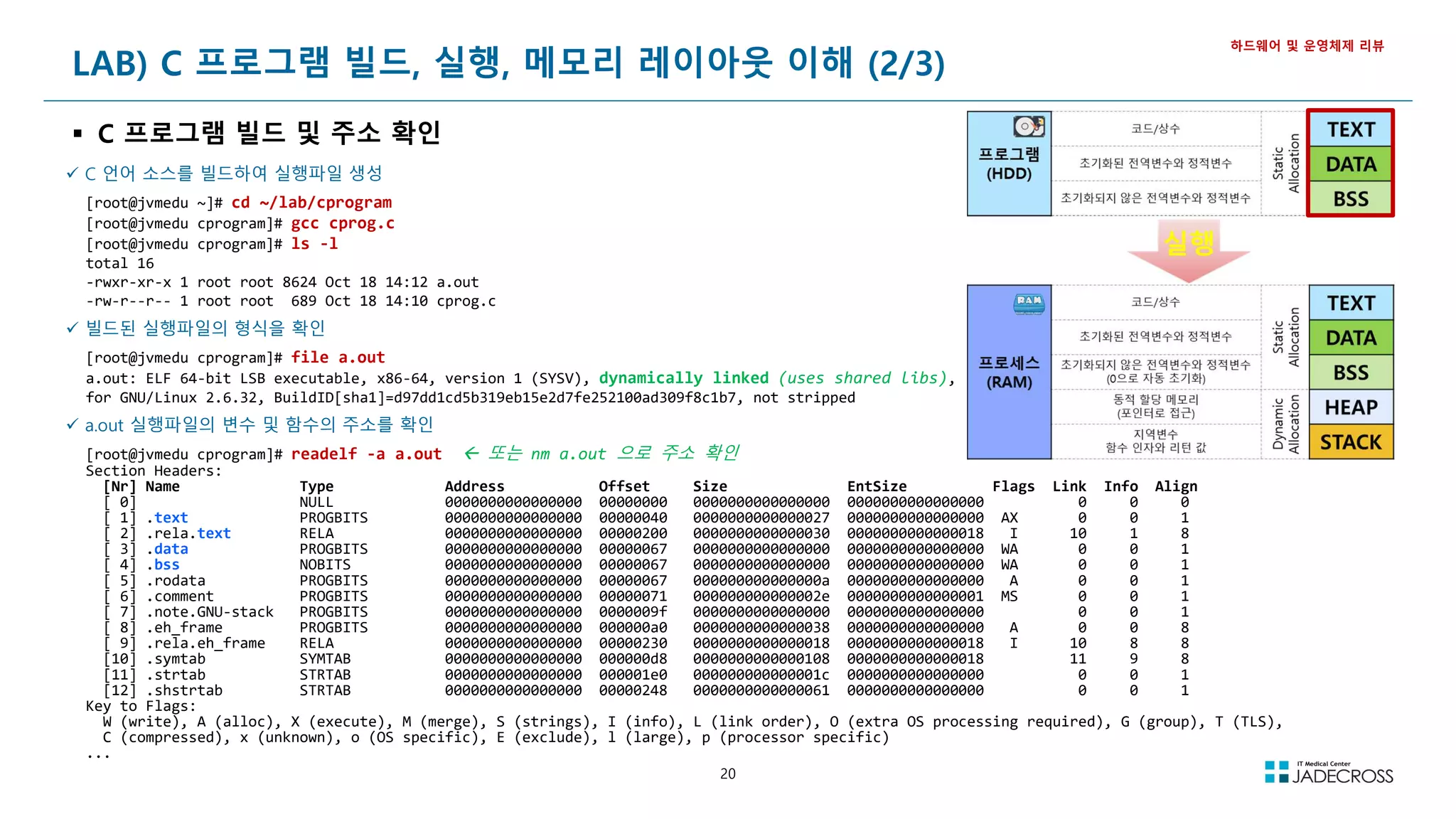Click the '.note.GNU-stack' section name
1456x819 pixels.
click(x=210, y=611)
